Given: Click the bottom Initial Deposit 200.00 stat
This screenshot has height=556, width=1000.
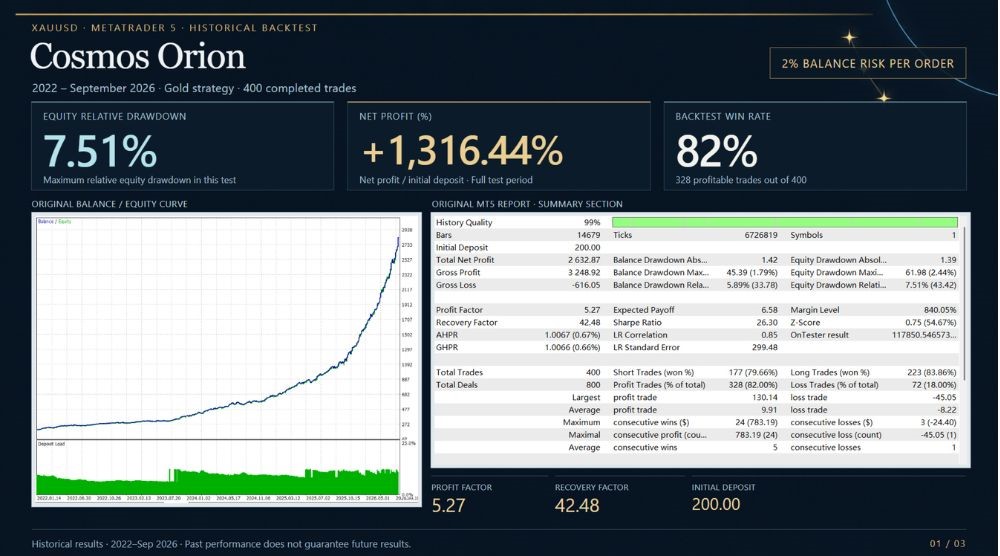Looking at the screenshot, I should point(716,504).
